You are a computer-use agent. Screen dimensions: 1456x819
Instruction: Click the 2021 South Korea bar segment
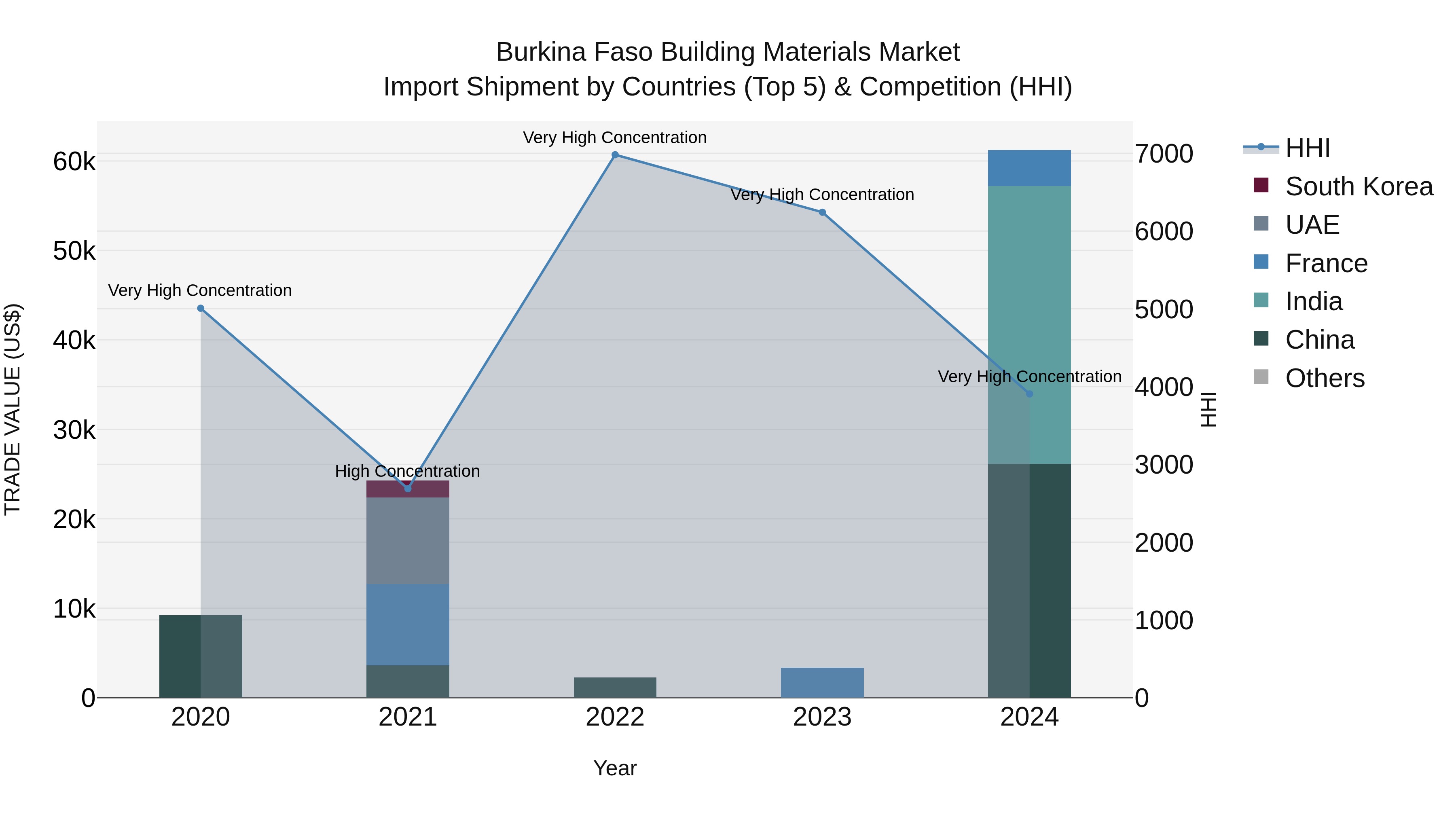pyautogui.click(x=408, y=489)
